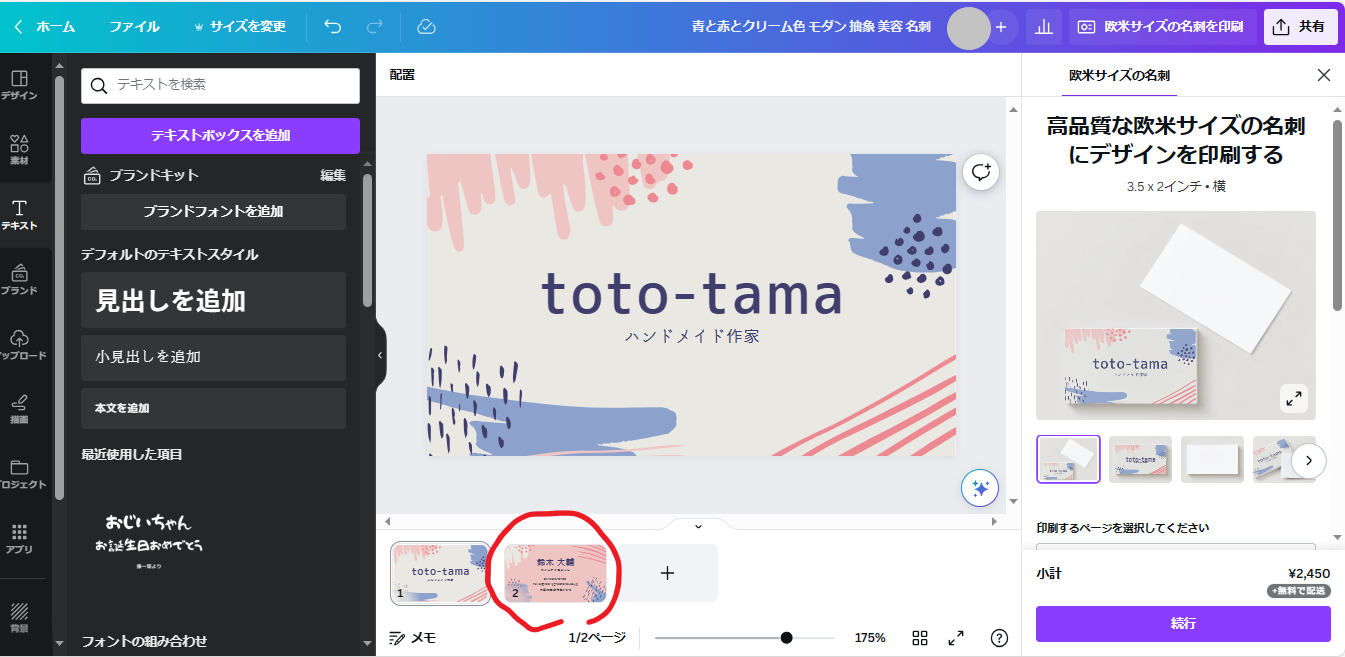Open grid view of pages
Viewport: 1345px width, 657px height.
pyautogui.click(x=920, y=638)
